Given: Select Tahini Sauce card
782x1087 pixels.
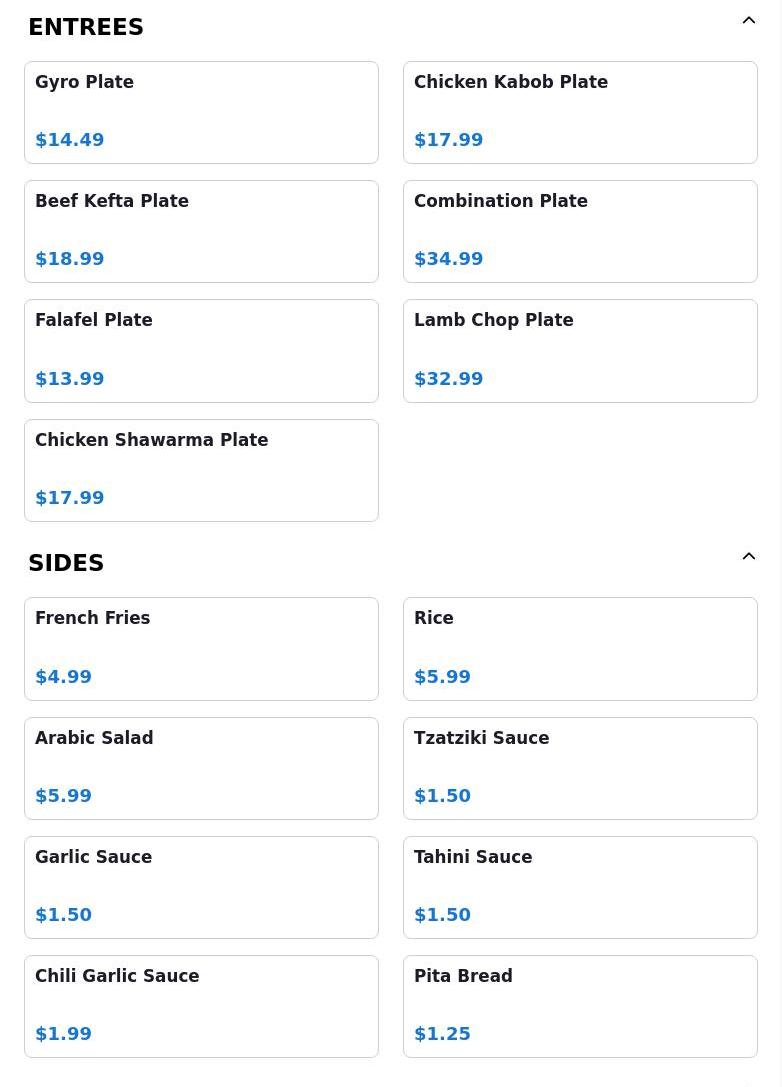Looking at the screenshot, I should (x=580, y=887).
